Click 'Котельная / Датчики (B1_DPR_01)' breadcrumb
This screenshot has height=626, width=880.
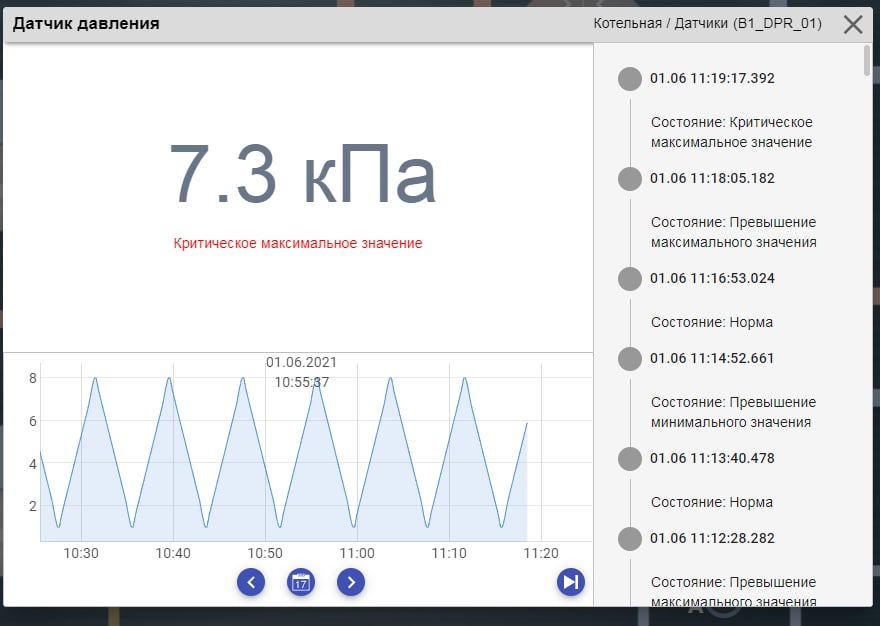707,24
